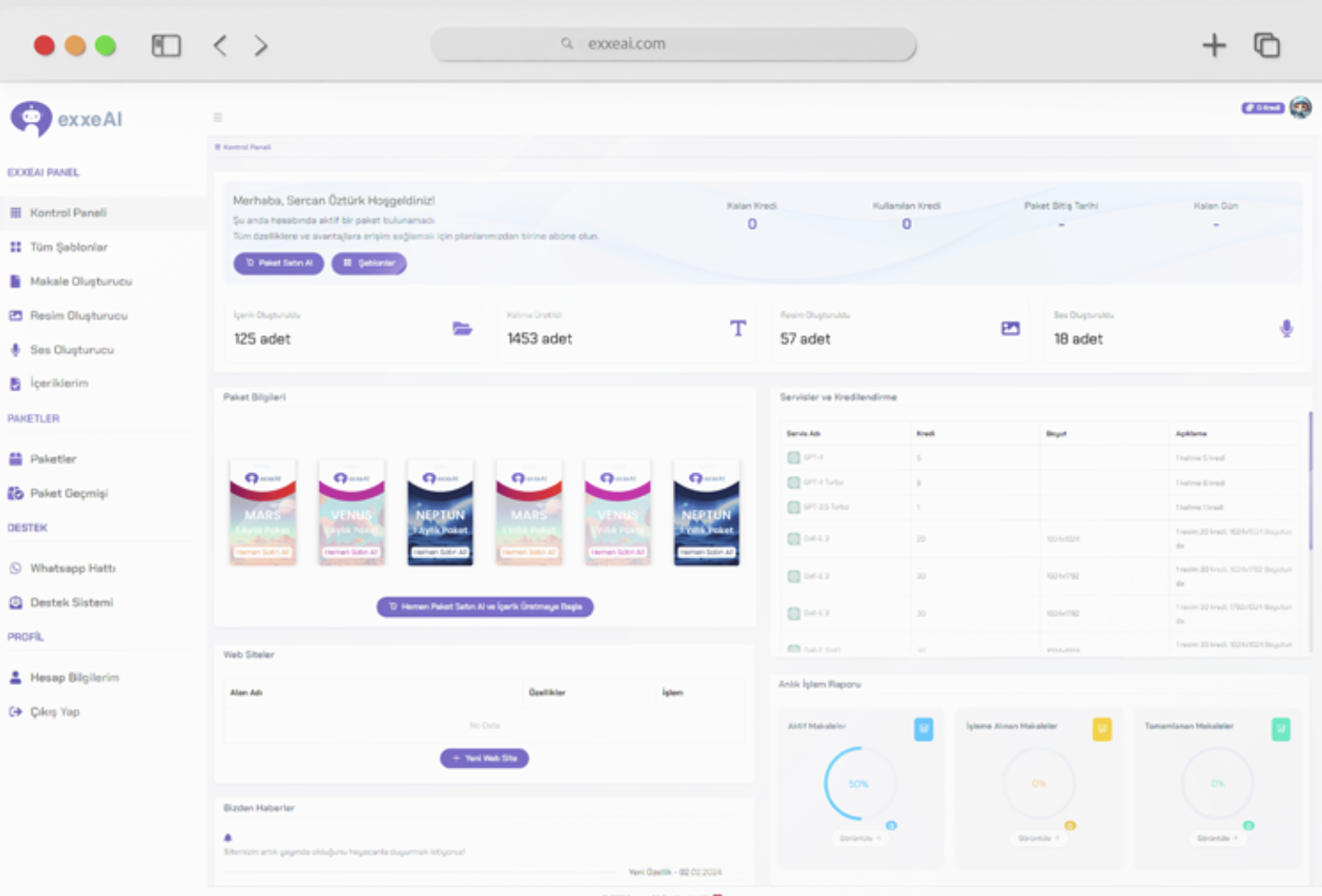Click the 50% progress ring for Aktif Makaleler
The width and height of the screenshot is (1322, 896).
tap(860, 784)
